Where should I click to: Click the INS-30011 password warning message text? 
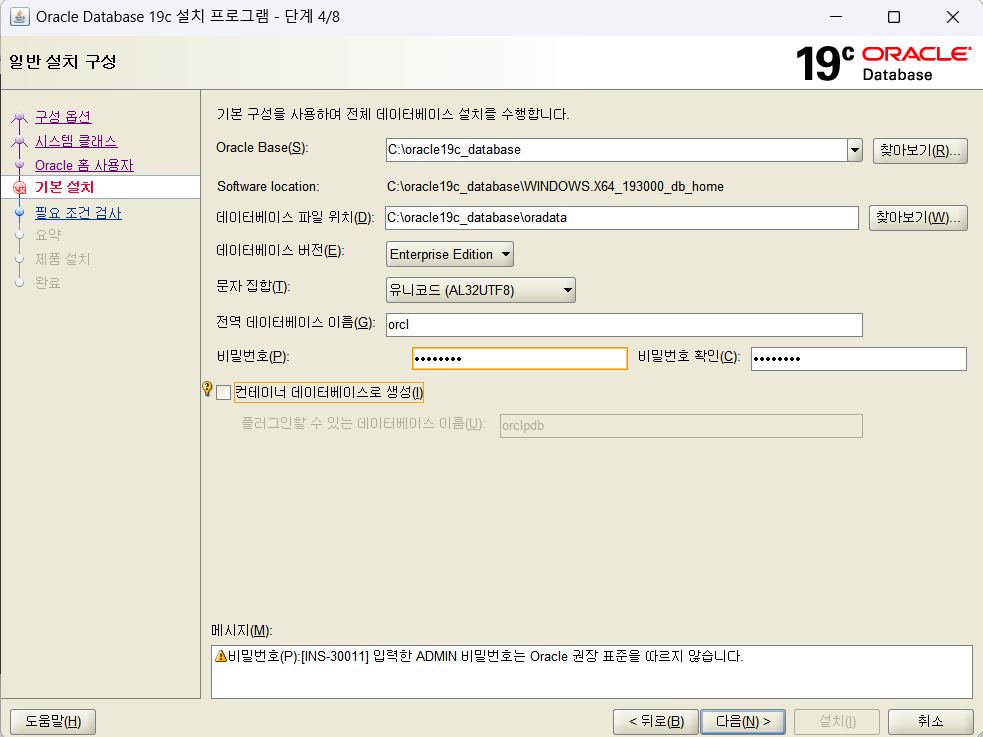coord(485,656)
